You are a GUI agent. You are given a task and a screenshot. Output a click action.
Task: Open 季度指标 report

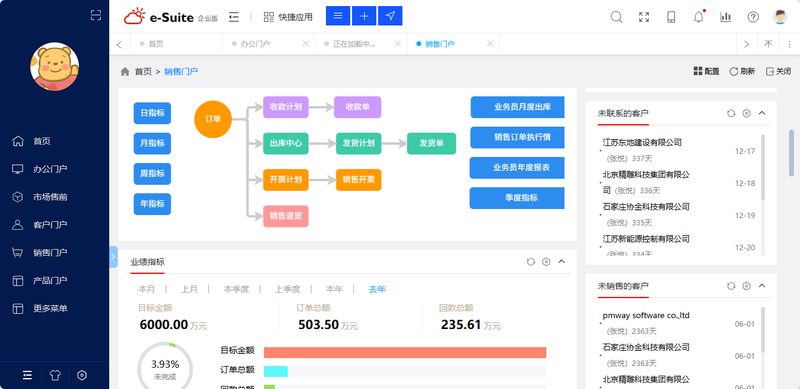517,198
